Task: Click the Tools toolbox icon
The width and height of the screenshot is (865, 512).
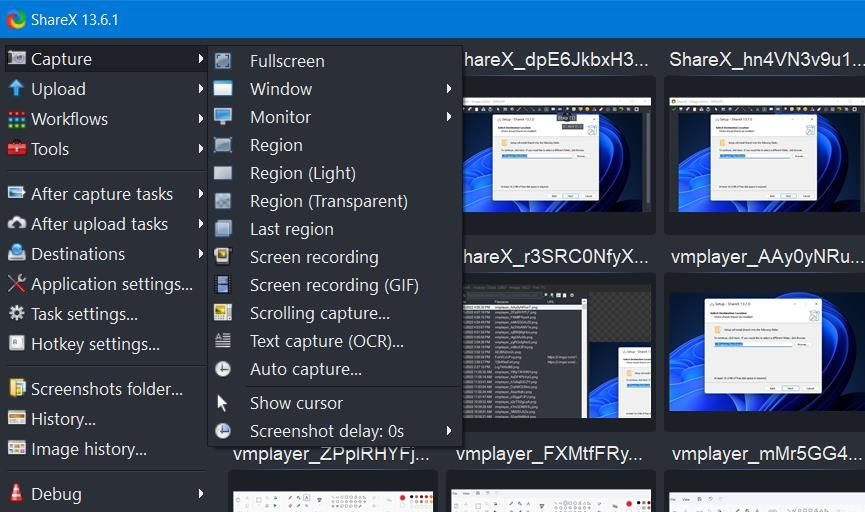Action: 17,148
